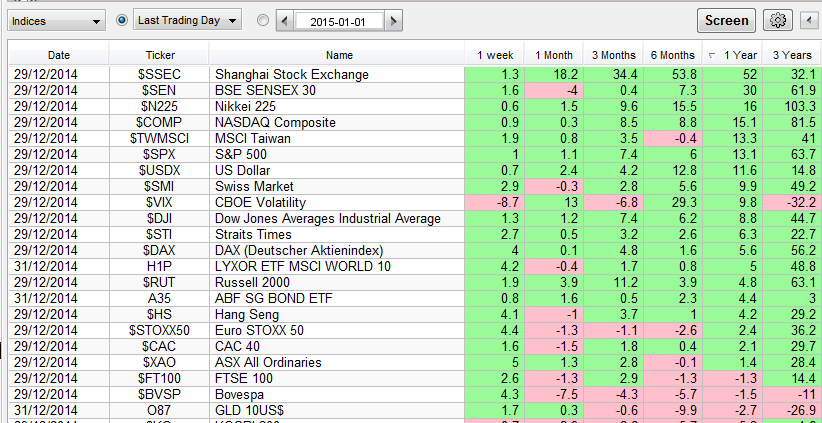Click the collapse panel arrow beside the gear
The width and height of the screenshot is (822, 423).
coord(810,20)
